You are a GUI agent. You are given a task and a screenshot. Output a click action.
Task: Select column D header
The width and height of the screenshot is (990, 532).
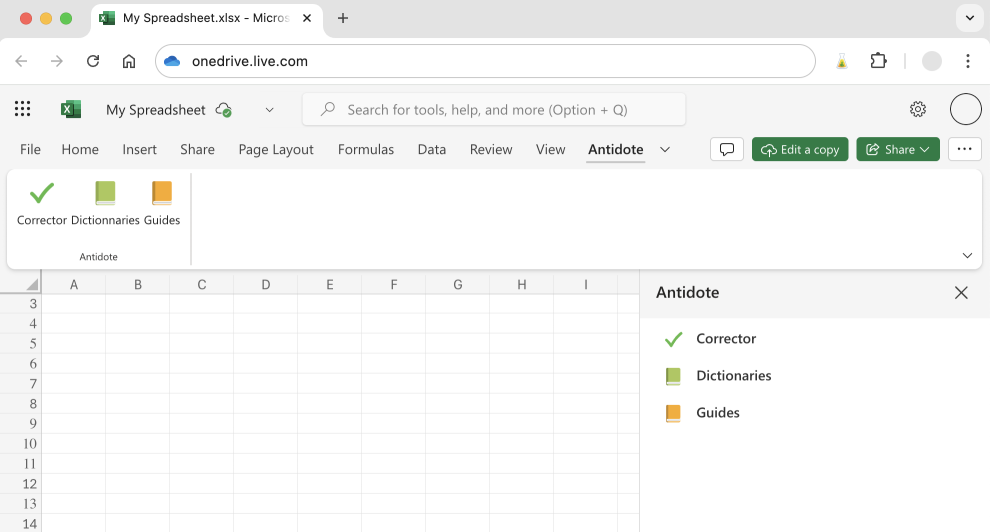click(266, 285)
